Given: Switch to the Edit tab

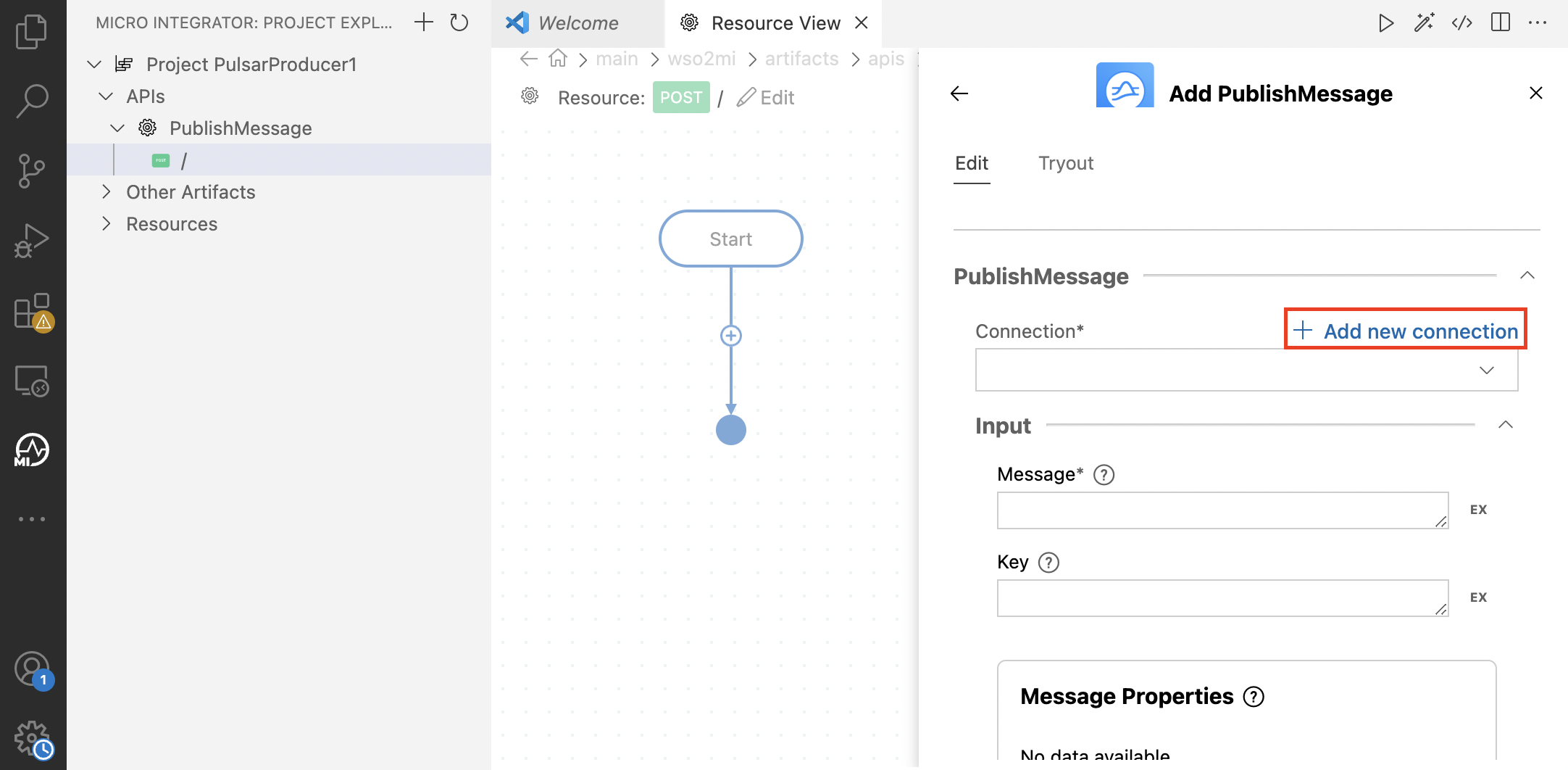Looking at the screenshot, I should [972, 164].
